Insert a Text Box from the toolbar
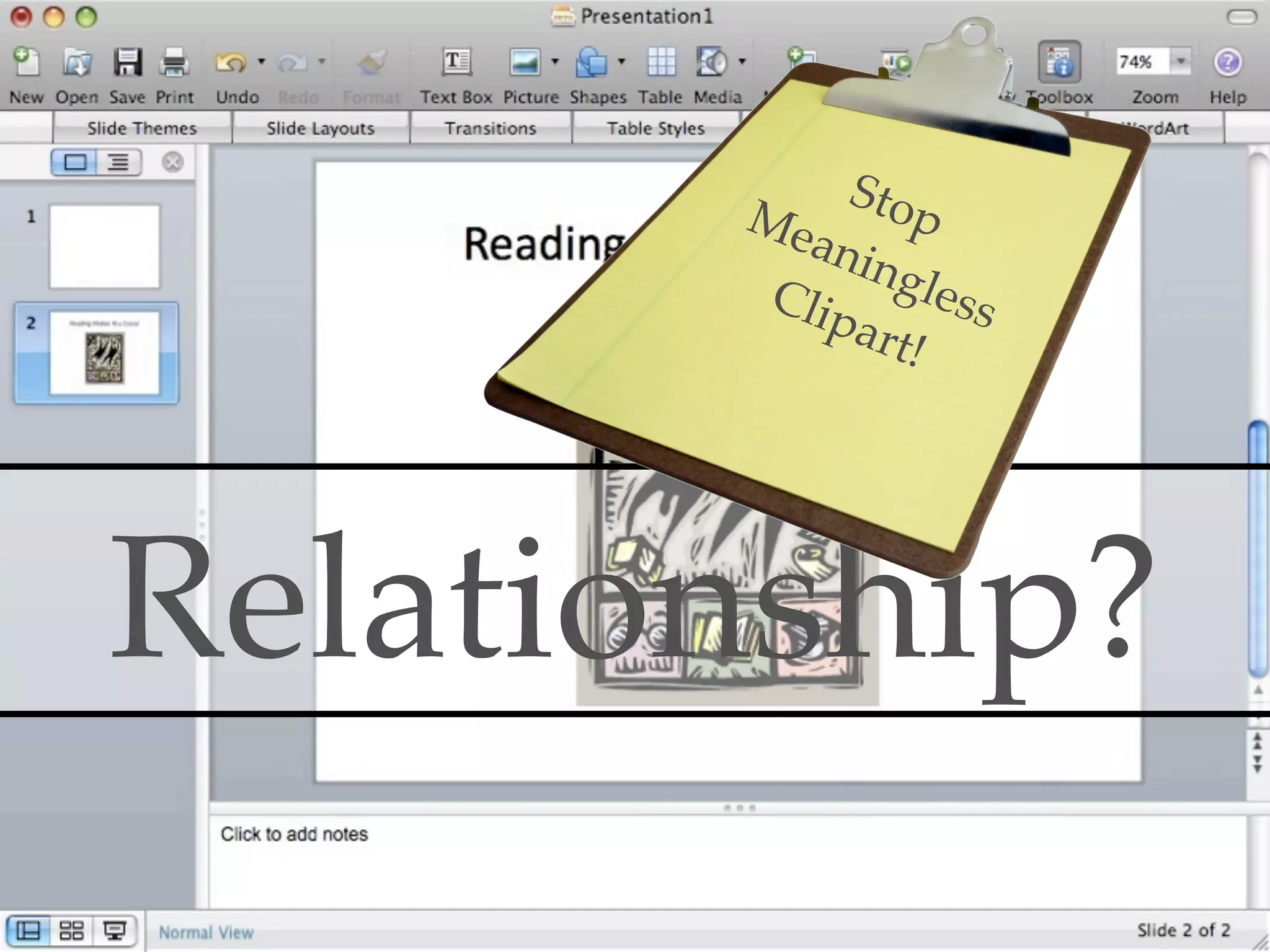Image resolution: width=1270 pixels, height=952 pixels. click(456, 63)
